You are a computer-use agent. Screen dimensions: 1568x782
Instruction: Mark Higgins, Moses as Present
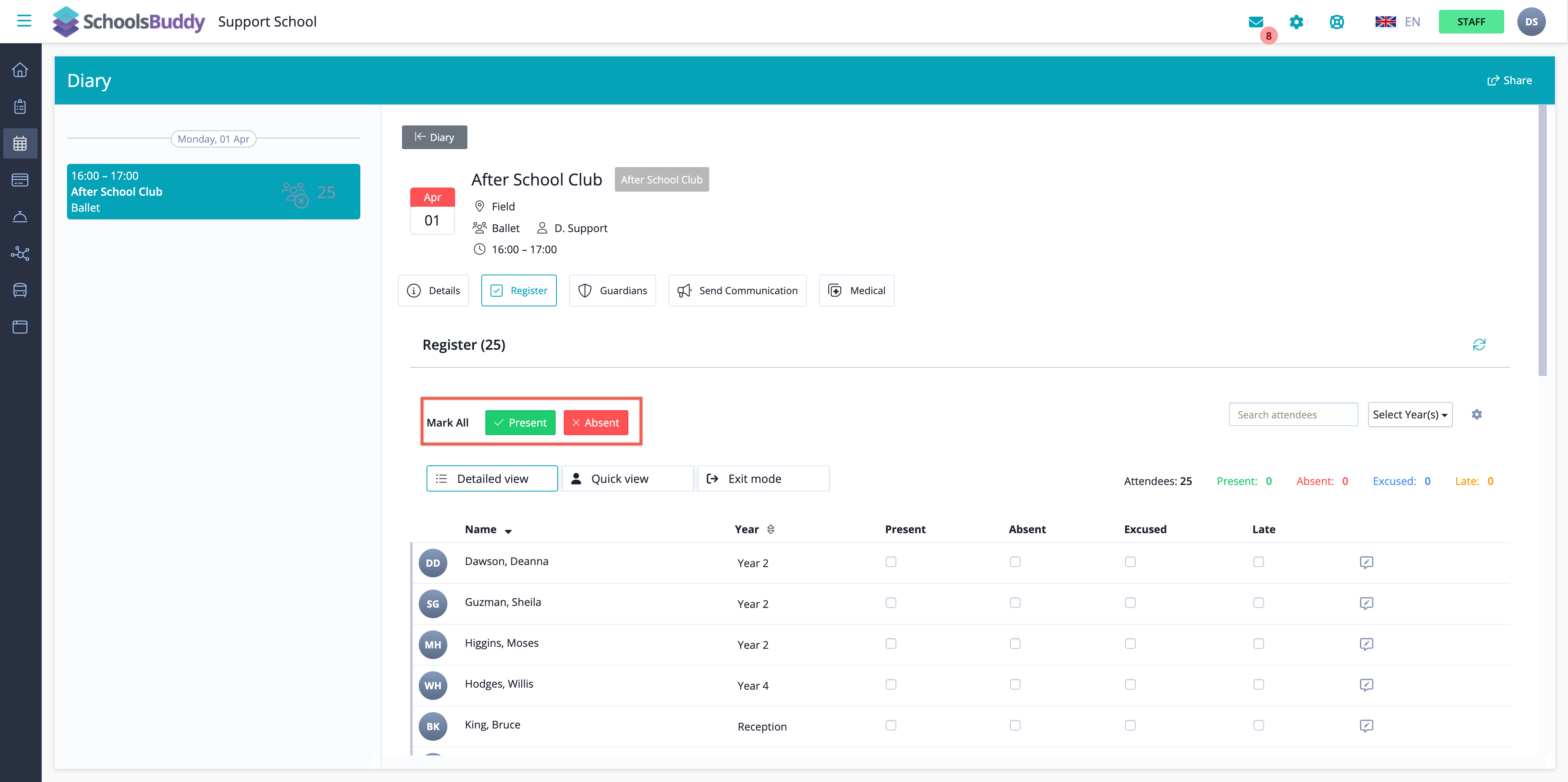pyautogui.click(x=891, y=643)
